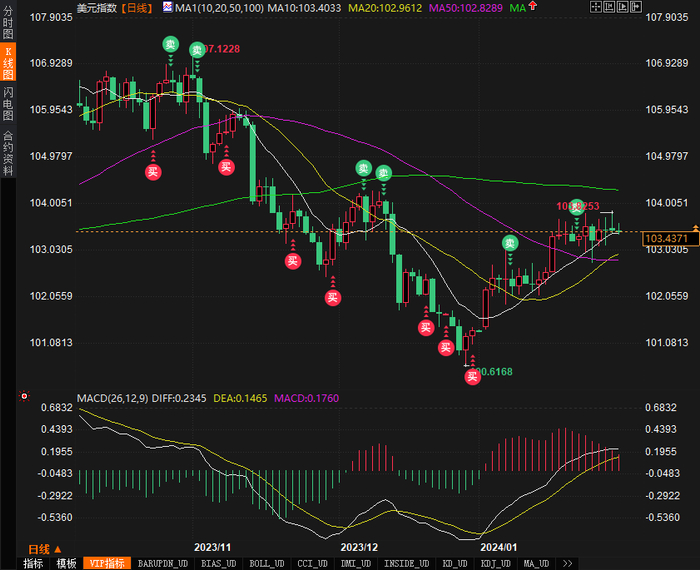This screenshot has height=570, width=700.
Task: Expand the 日线 period selector
Action: [45, 549]
